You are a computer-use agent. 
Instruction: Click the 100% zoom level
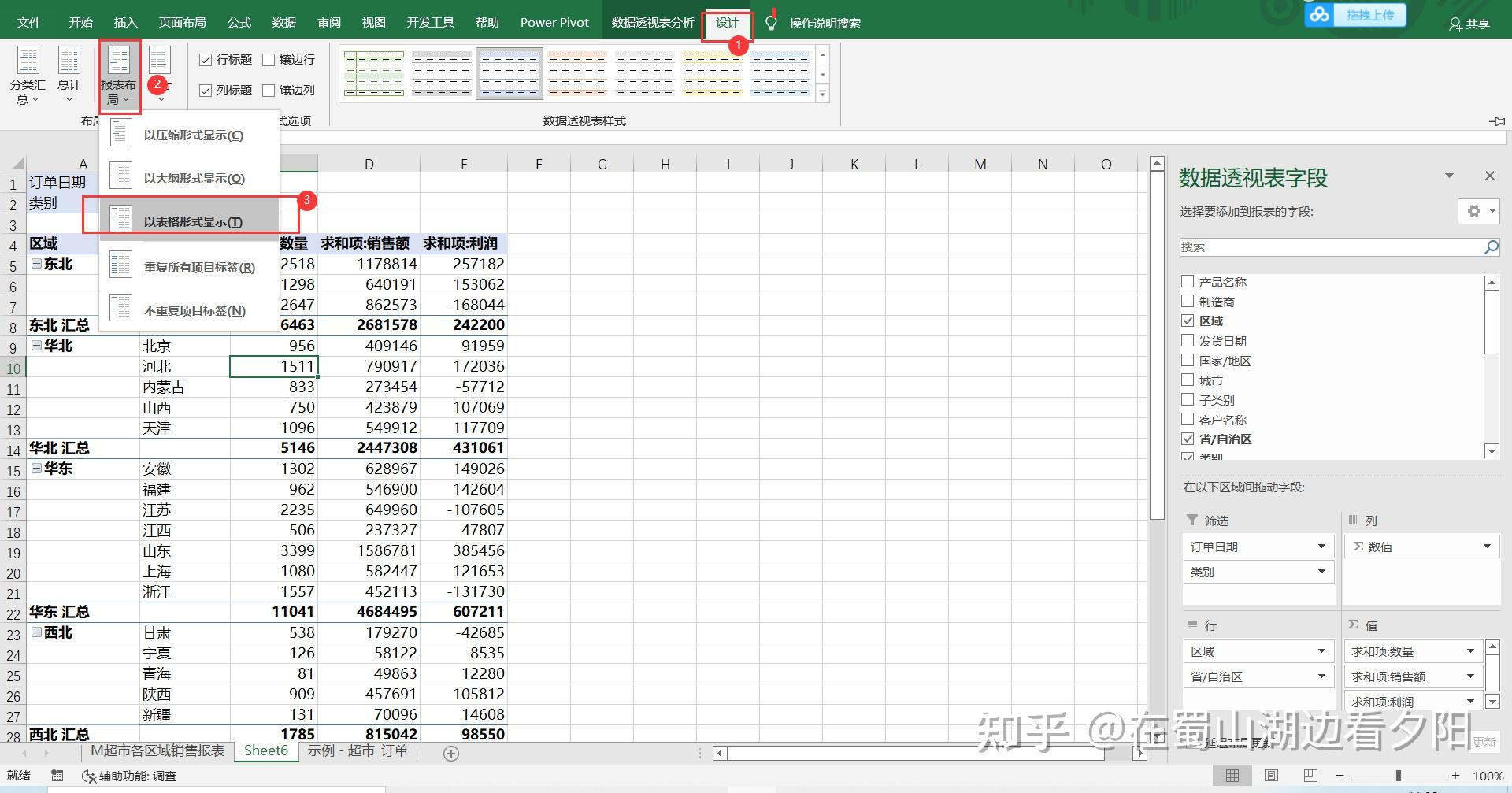tap(1488, 776)
